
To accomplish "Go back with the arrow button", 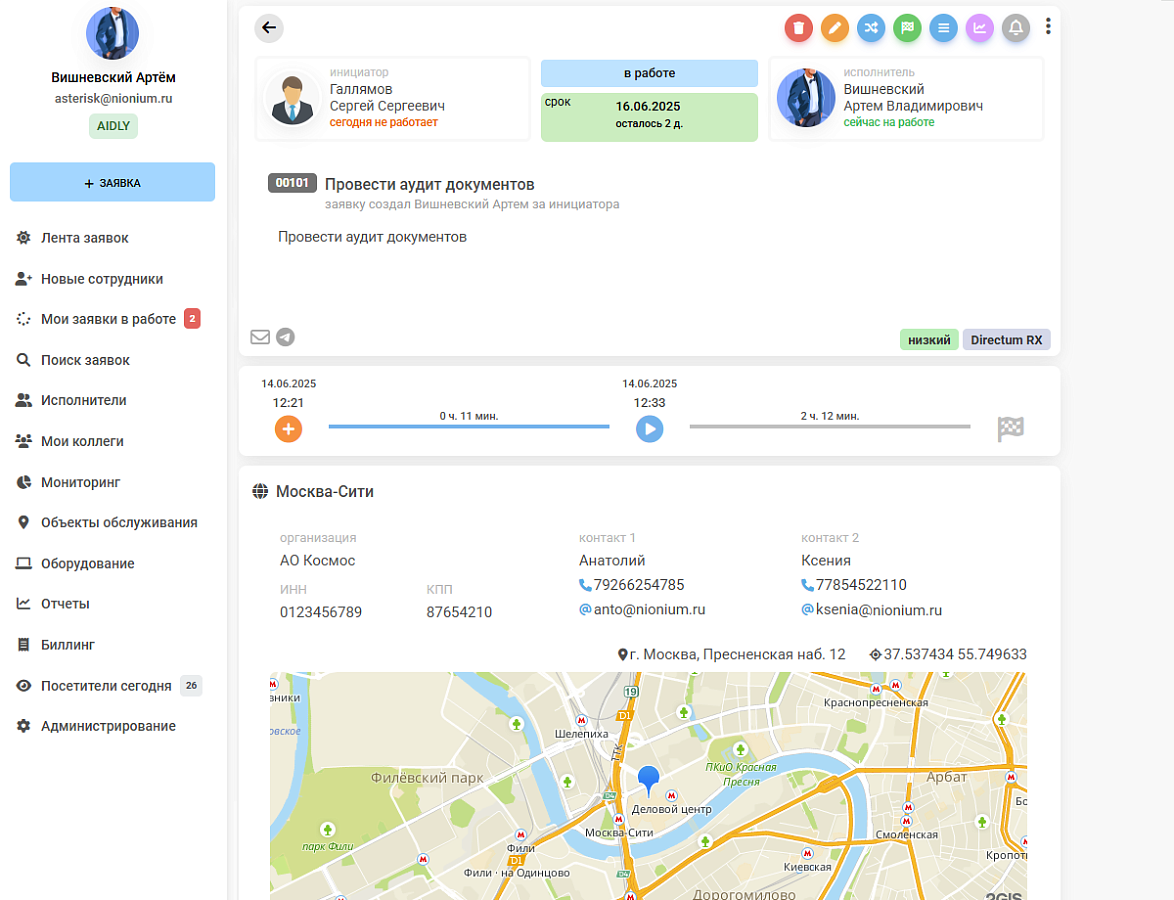I will [x=269, y=28].
